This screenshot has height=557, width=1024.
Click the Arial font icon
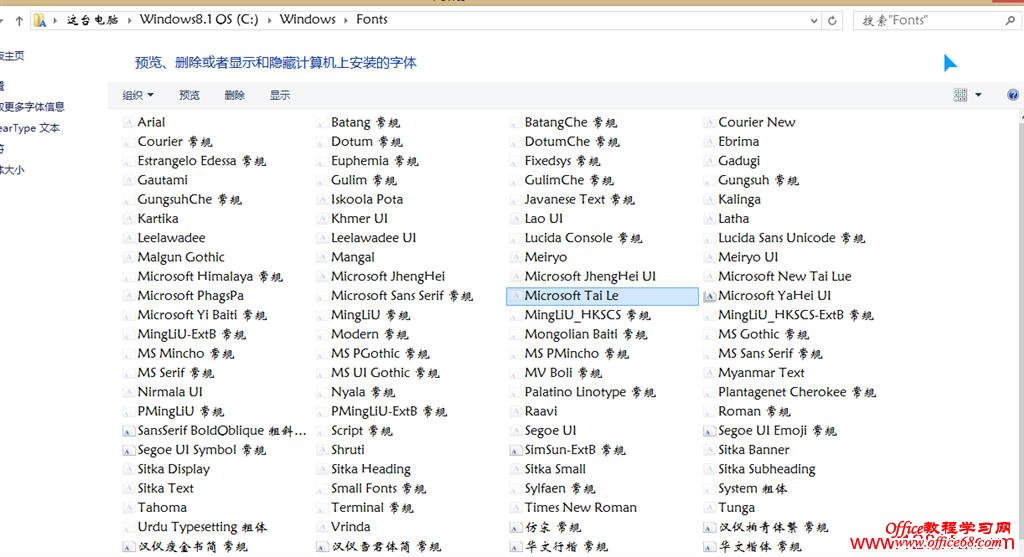(129, 123)
